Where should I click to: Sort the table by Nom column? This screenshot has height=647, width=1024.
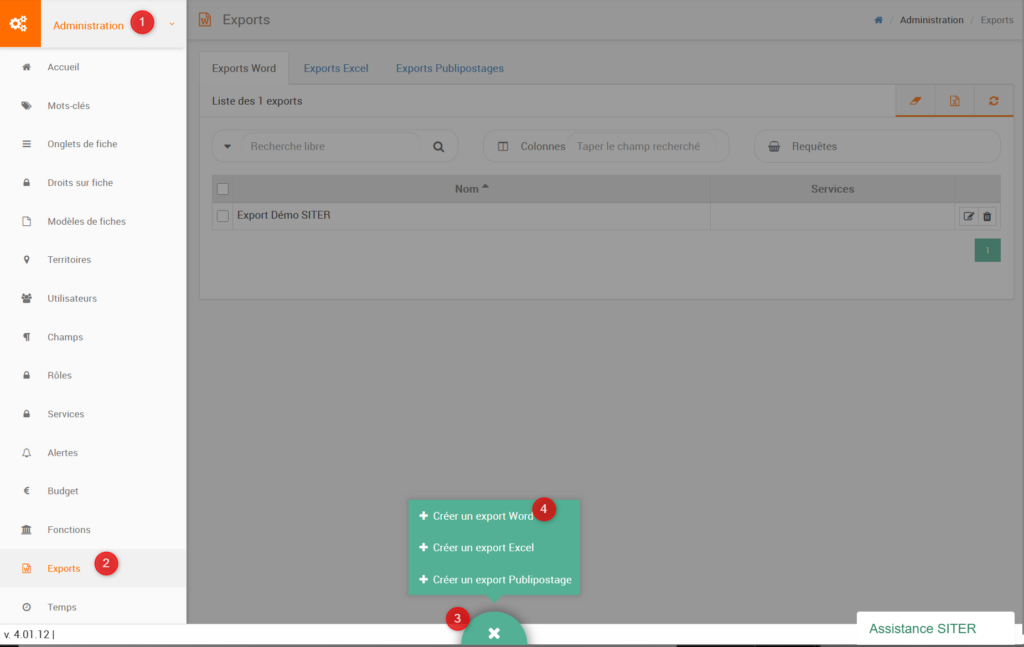[x=471, y=188]
